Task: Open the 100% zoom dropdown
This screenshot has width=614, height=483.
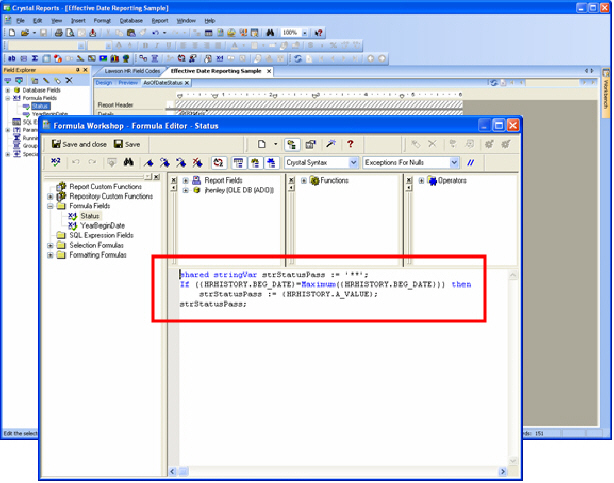Action: pos(305,33)
